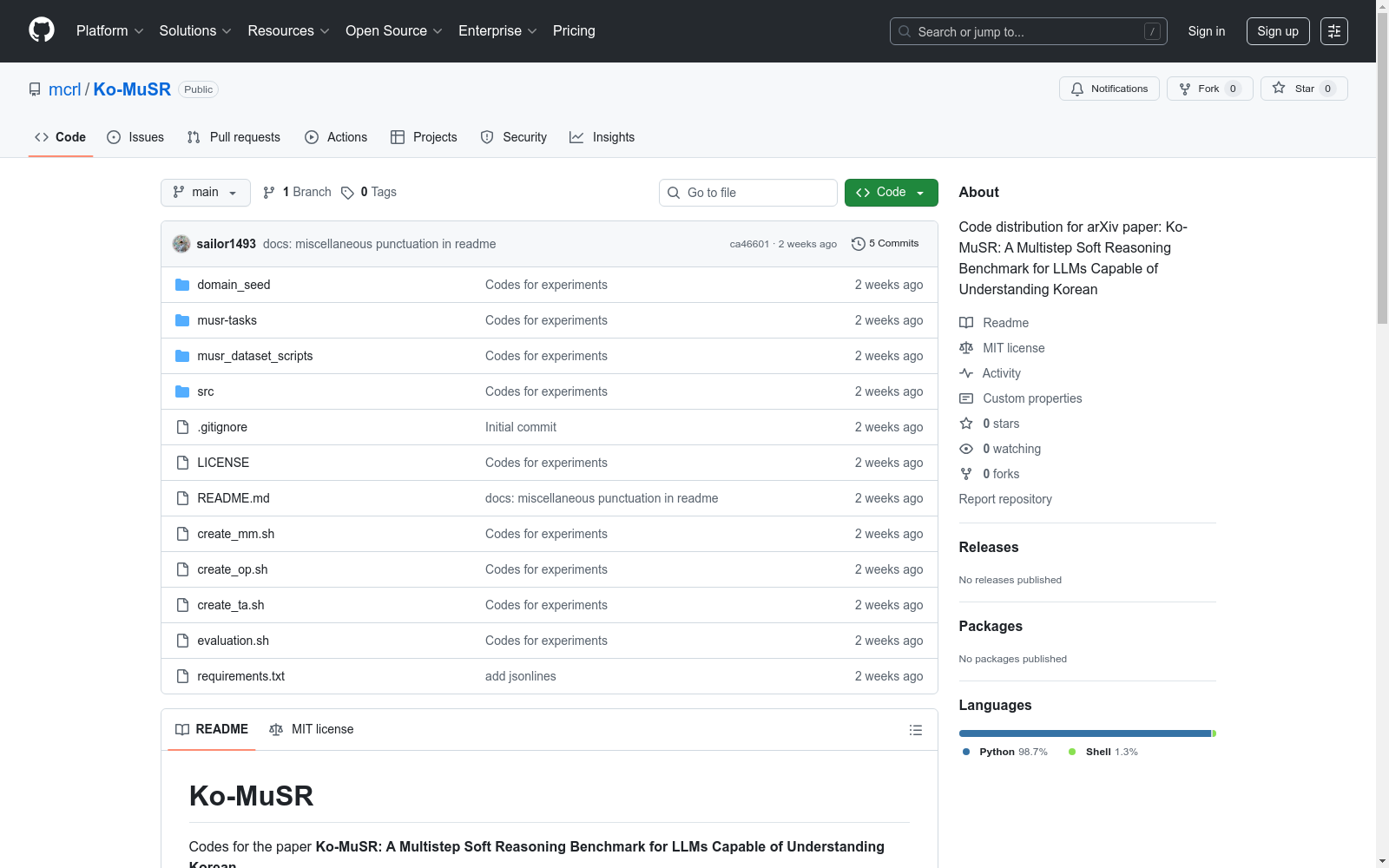
Task: Click the Sign up button
Action: coord(1278,31)
